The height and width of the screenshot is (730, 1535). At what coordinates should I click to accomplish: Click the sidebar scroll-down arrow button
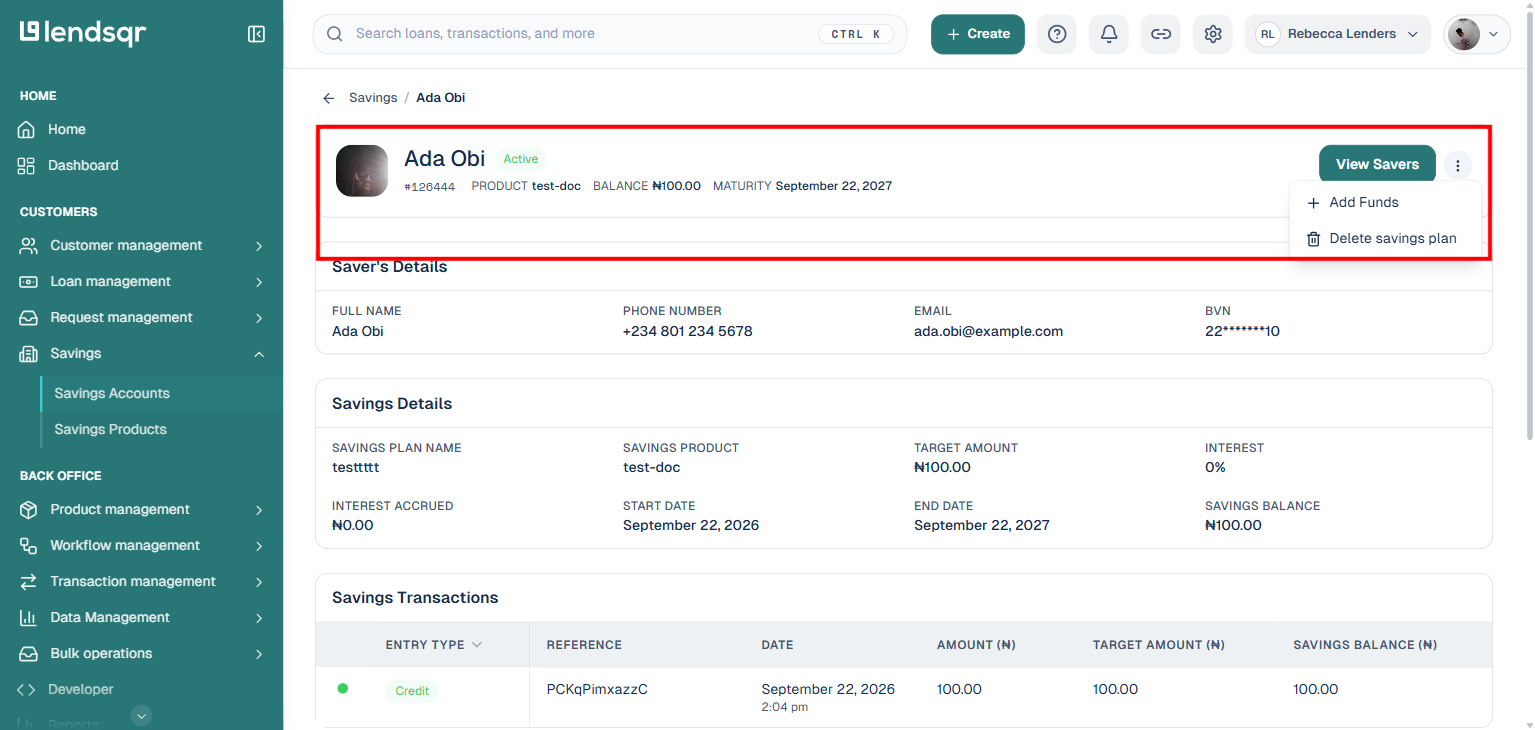[142, 715]
